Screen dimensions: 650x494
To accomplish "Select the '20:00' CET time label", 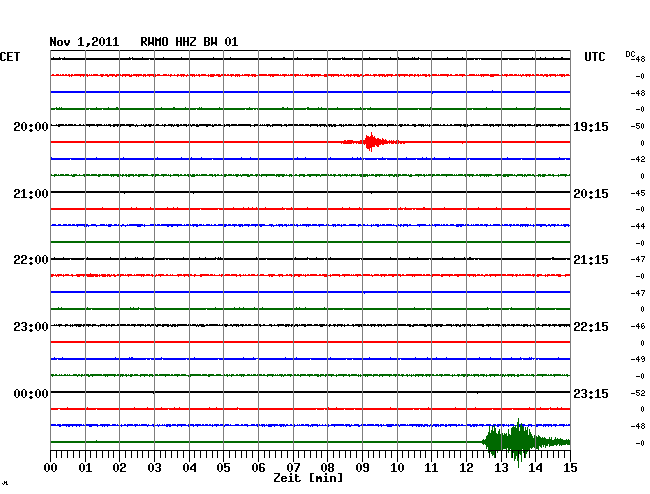I will tap(31, 126).
